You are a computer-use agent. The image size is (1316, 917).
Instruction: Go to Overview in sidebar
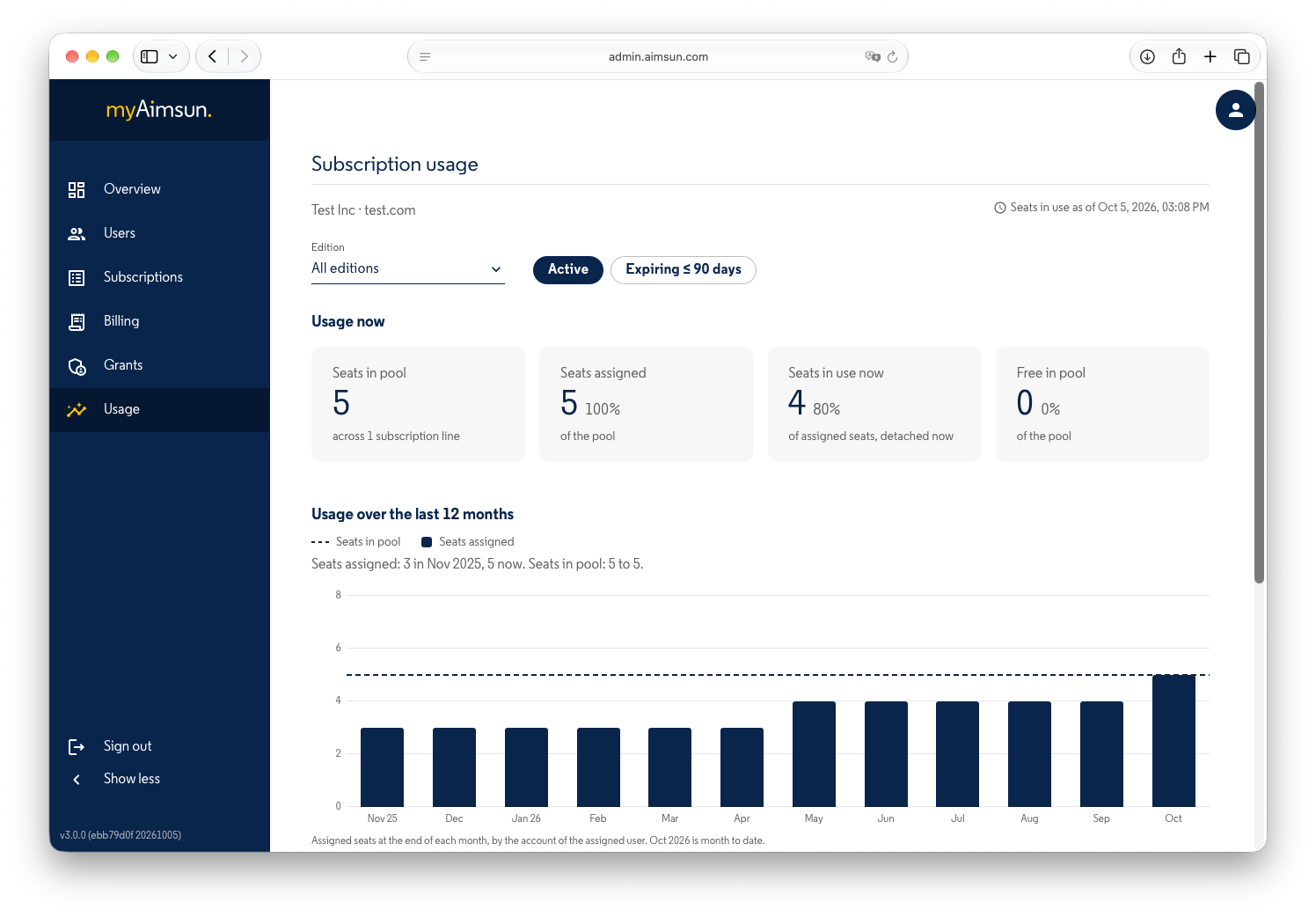[159, 189]
